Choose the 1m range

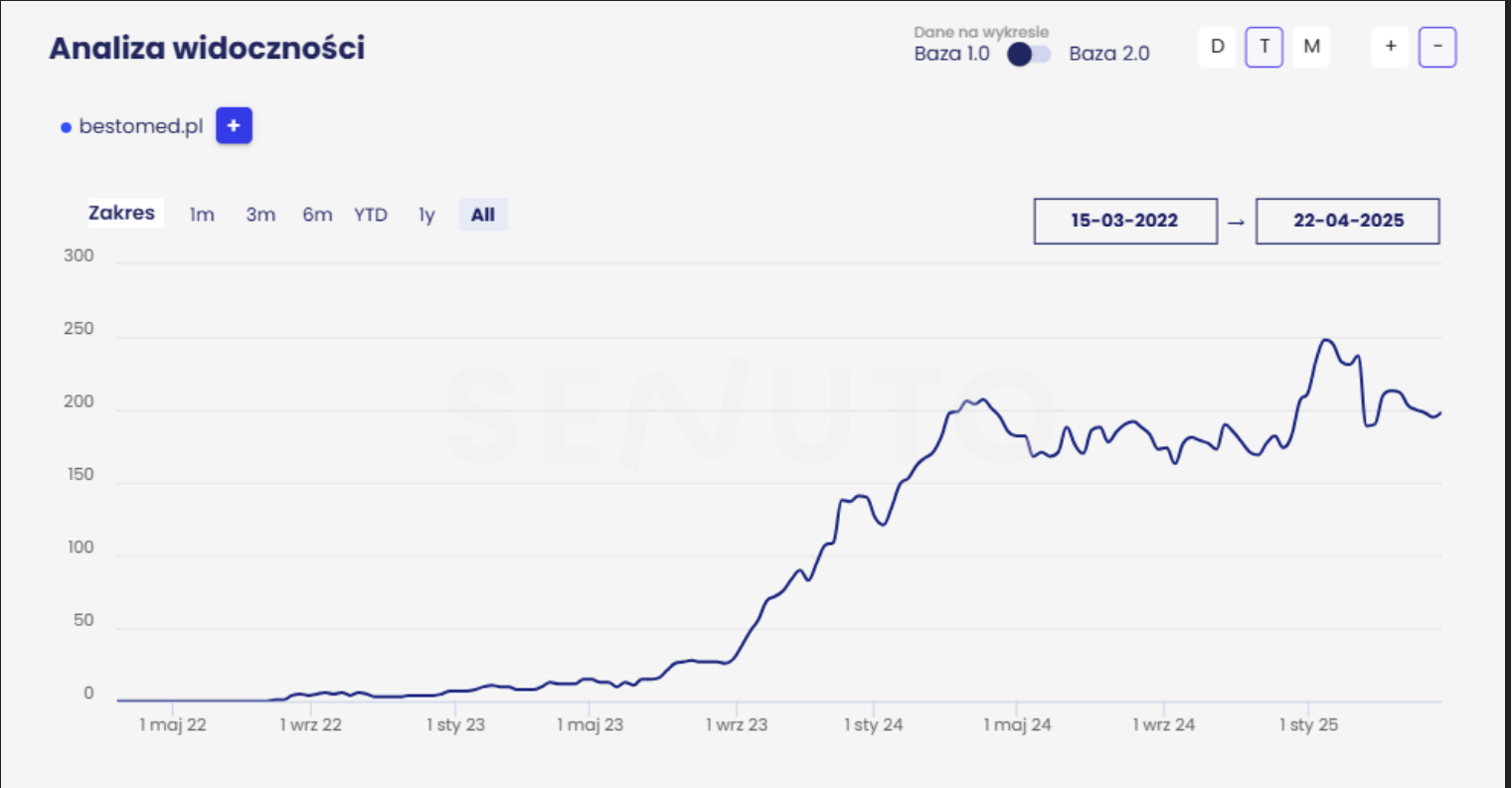tap(202, 215)
